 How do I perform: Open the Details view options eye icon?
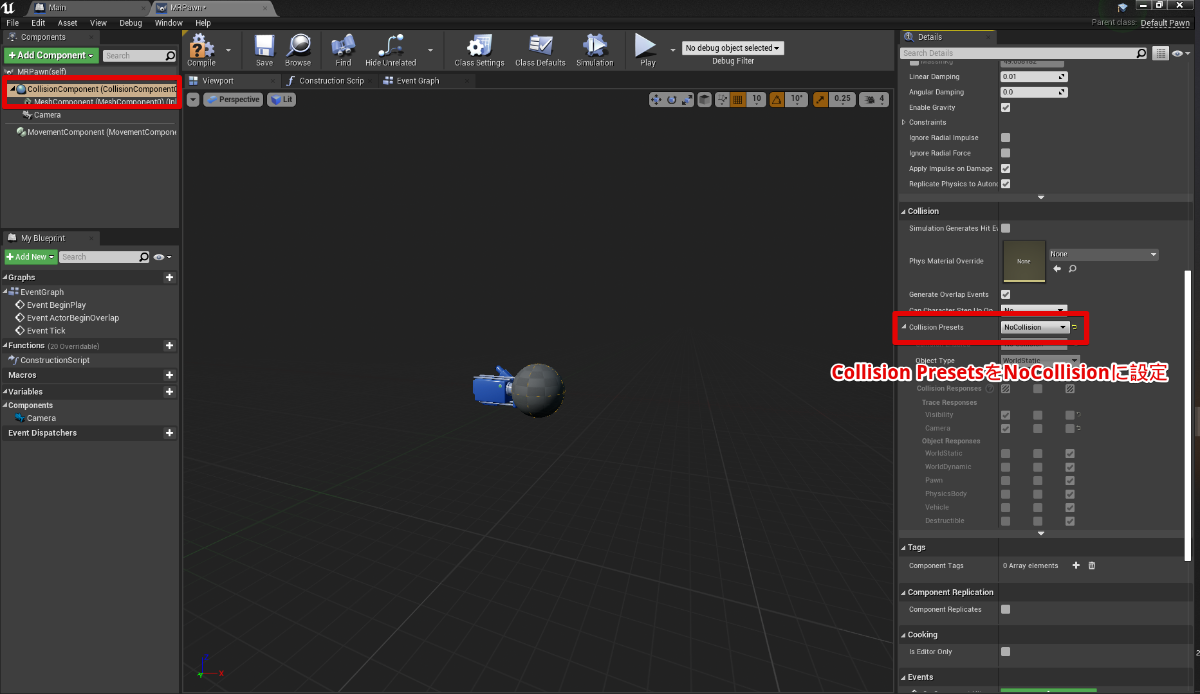tap(1179, 53)
